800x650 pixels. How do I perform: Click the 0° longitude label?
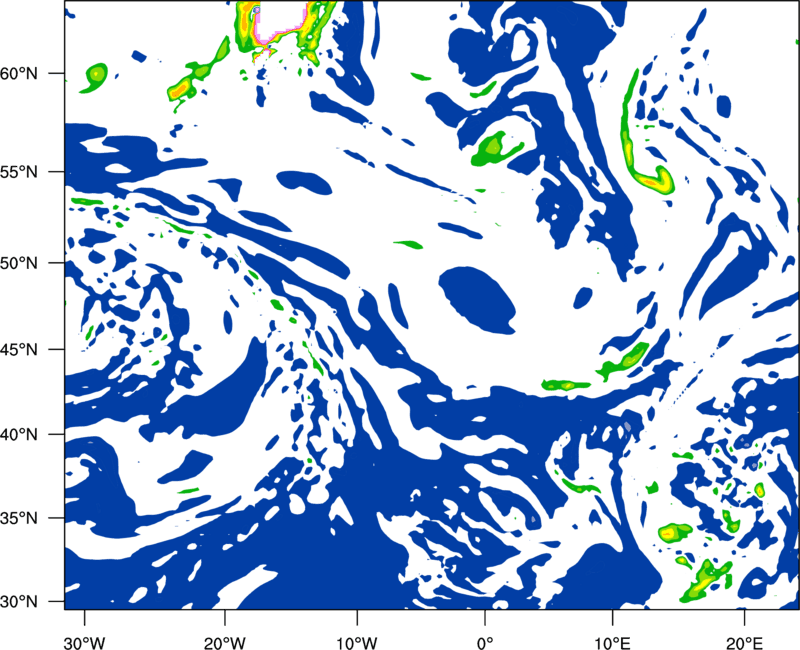click(485, 643)
